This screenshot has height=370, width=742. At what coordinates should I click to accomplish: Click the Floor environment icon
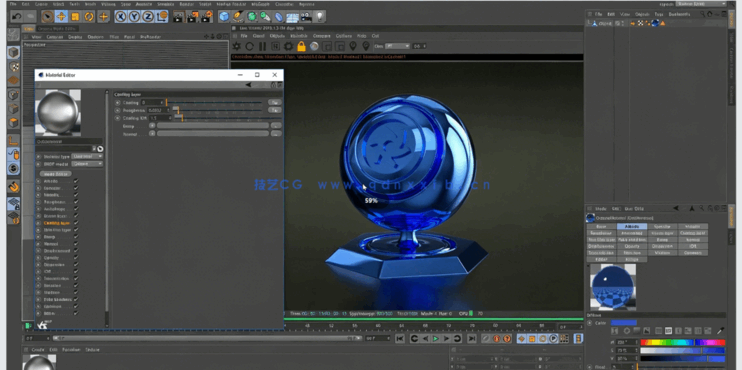(x=292, y=18)
